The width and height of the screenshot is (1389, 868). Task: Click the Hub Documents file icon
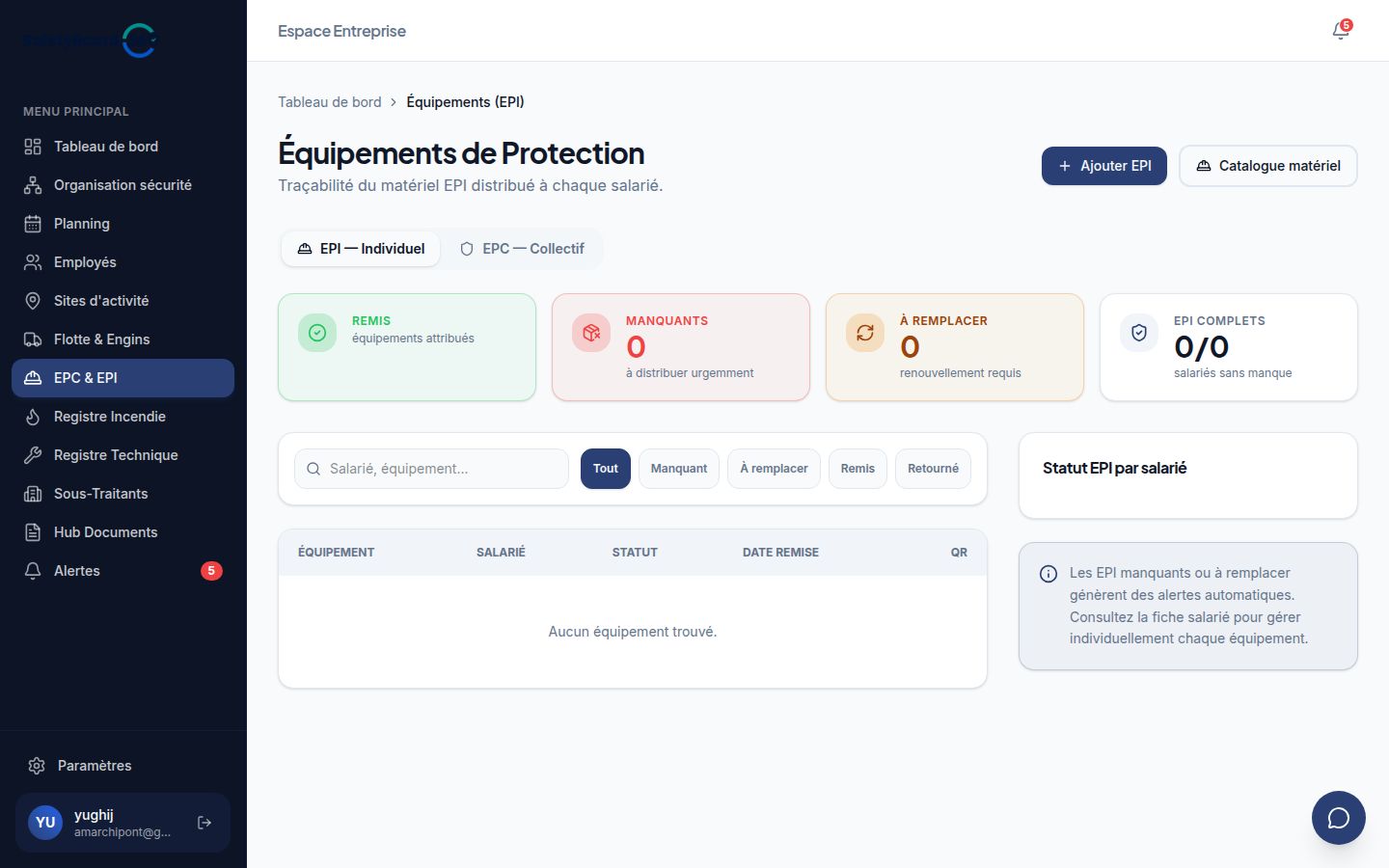pos(33,532)
